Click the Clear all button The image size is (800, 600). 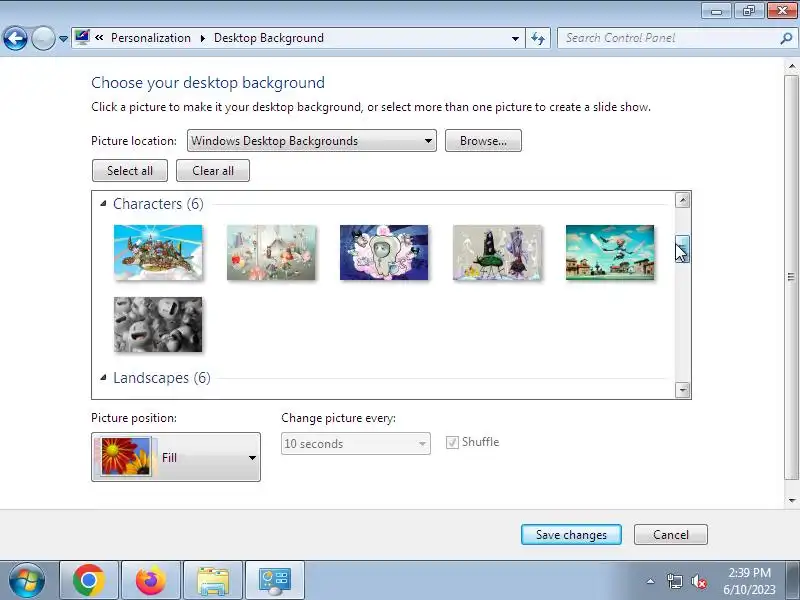click(x=213, y=171)
